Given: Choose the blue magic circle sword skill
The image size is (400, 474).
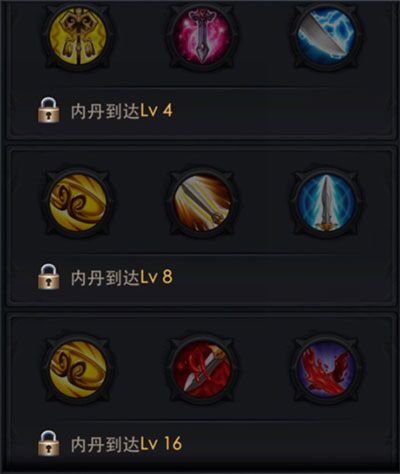Looking at the screenshot, I should click(327, 203).
